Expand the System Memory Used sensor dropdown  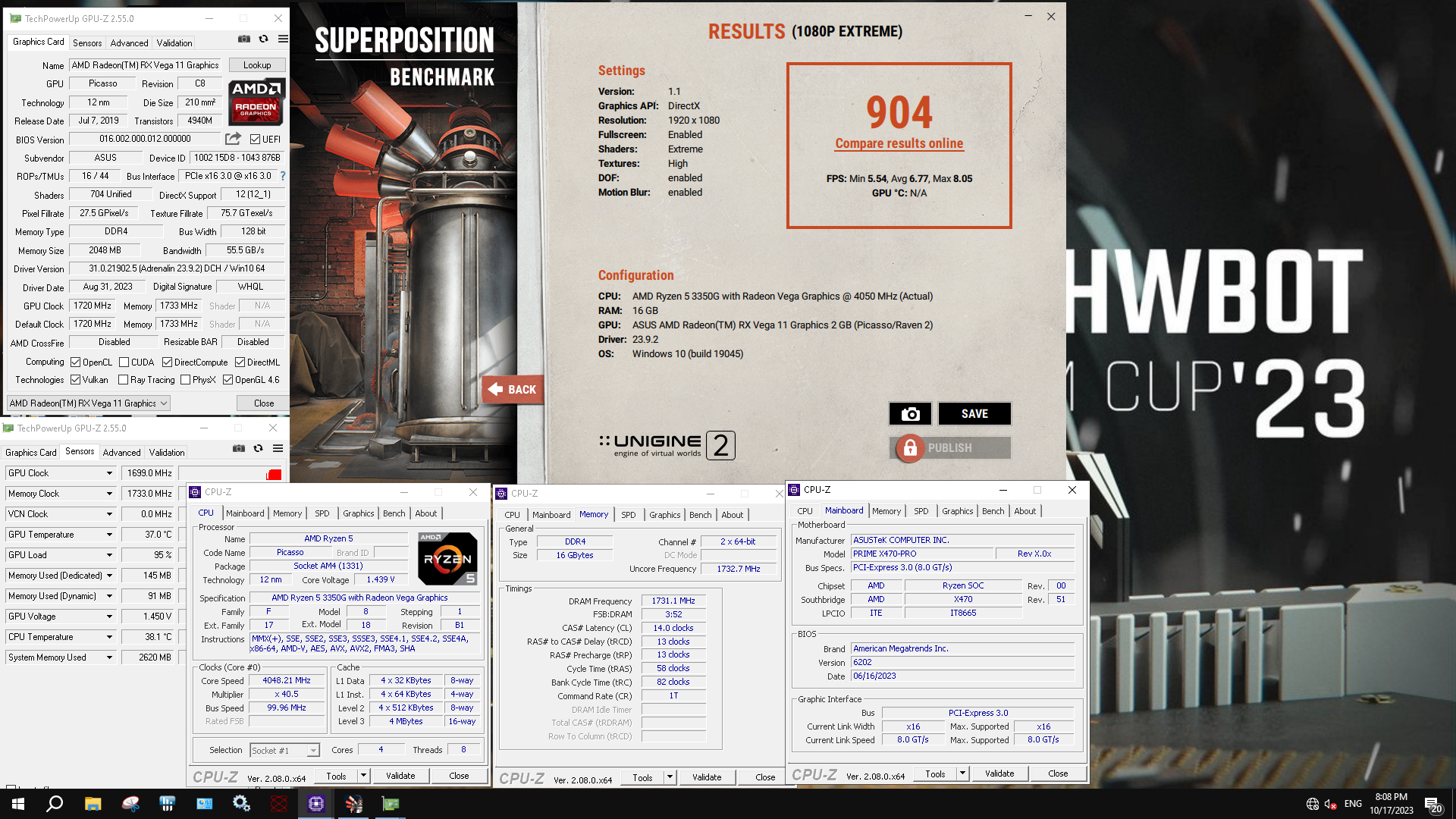click(x=109, y=657)
